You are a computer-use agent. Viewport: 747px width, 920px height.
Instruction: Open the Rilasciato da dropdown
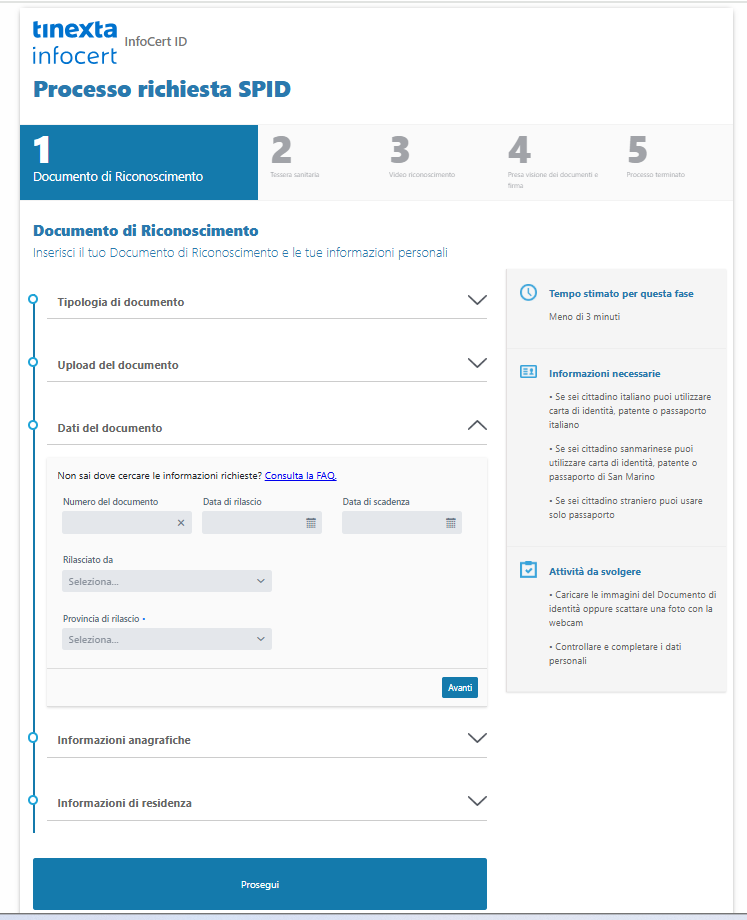coord(166,581)
